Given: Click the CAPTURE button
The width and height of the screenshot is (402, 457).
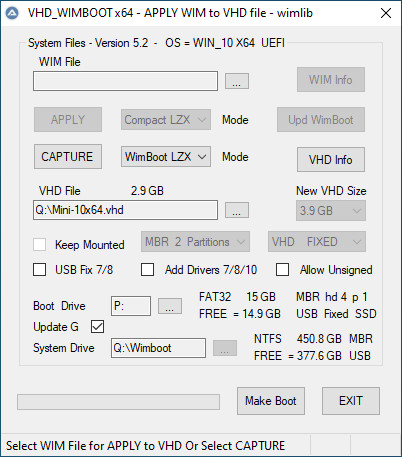Looking at the screenshot, I should [x=68, y=157].
